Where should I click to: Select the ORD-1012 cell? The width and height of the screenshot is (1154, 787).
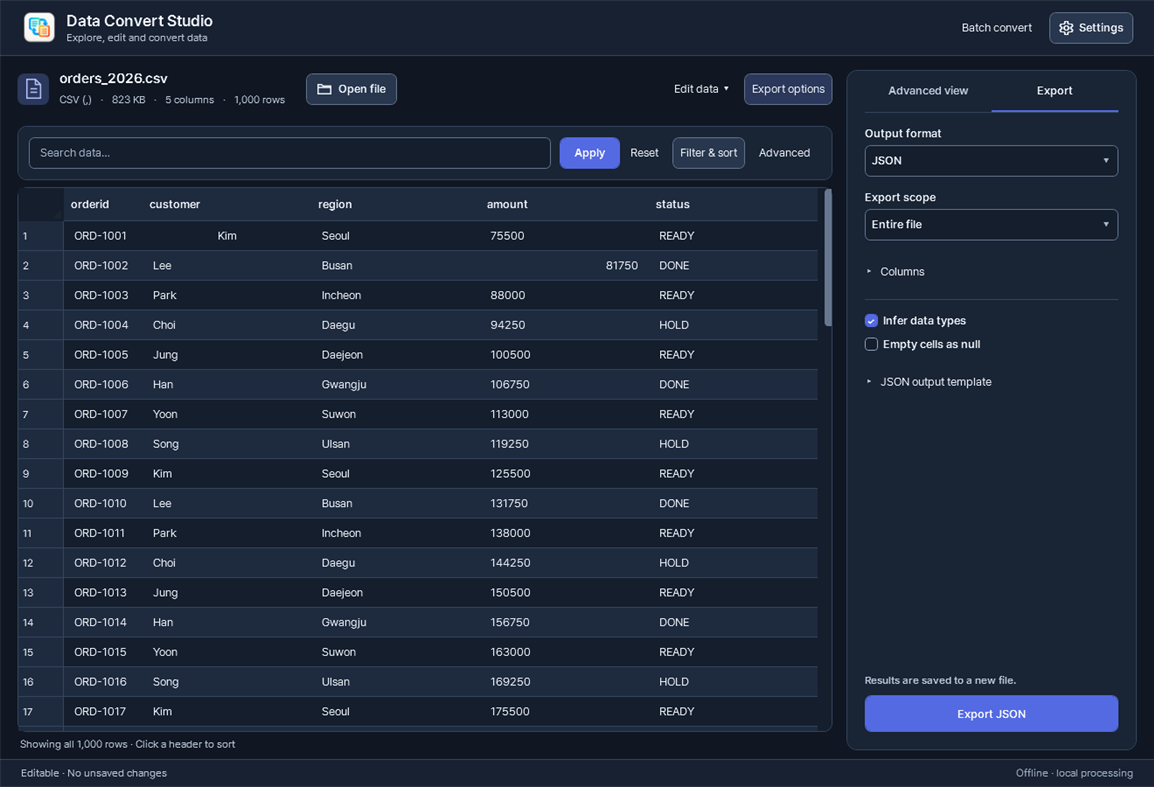coord(103,563)
